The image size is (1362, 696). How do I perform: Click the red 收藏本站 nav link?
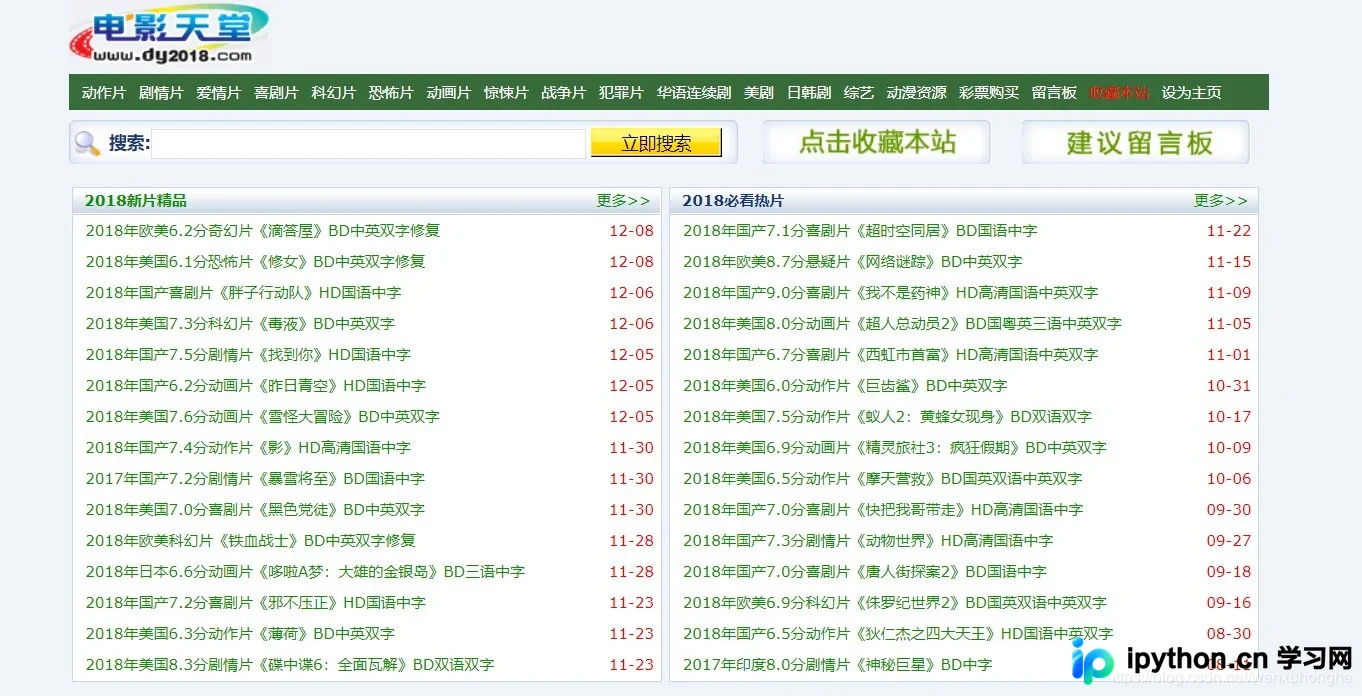pos(1119,93)
